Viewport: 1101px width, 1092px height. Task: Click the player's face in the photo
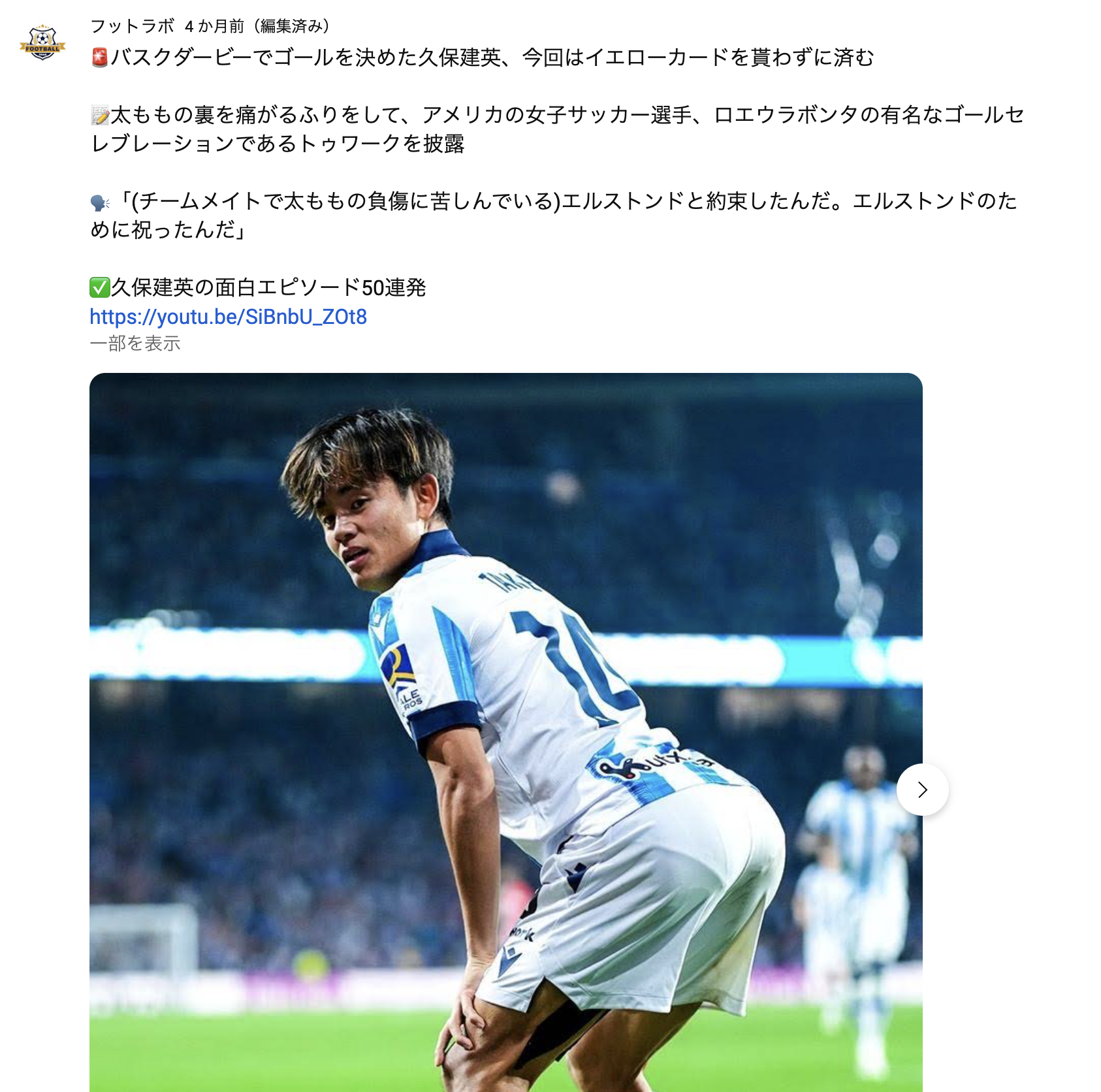[x=366, y=529]
